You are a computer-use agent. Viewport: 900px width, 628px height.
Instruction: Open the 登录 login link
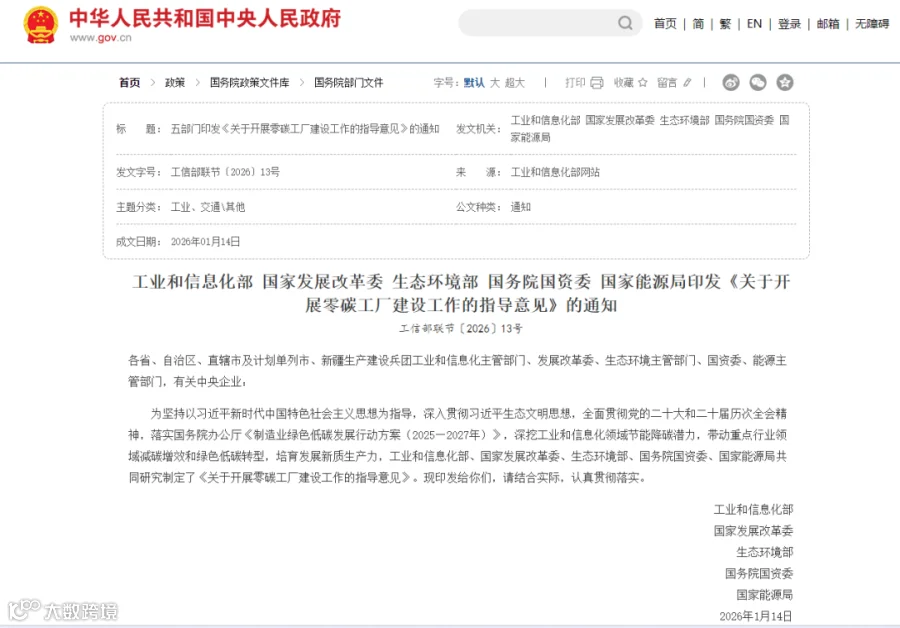[x=789, y=24]
